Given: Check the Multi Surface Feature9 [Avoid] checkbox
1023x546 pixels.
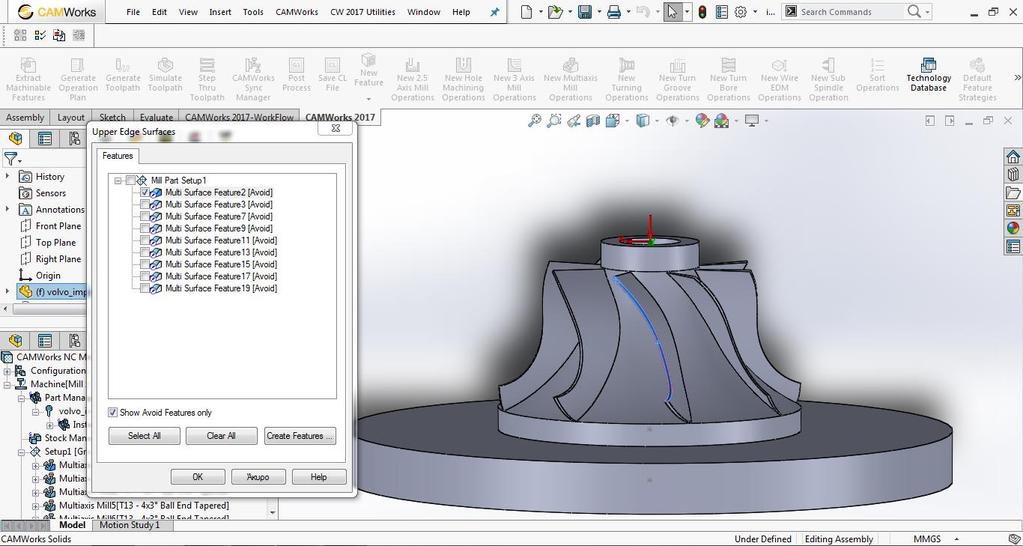Looking at the screenshot, I should 145,228.
